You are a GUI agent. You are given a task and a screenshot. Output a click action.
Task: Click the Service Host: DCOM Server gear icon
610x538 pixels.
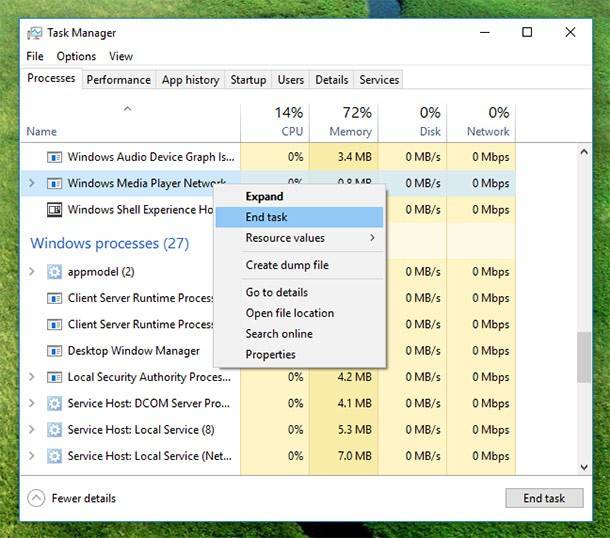tap(54, 403)
